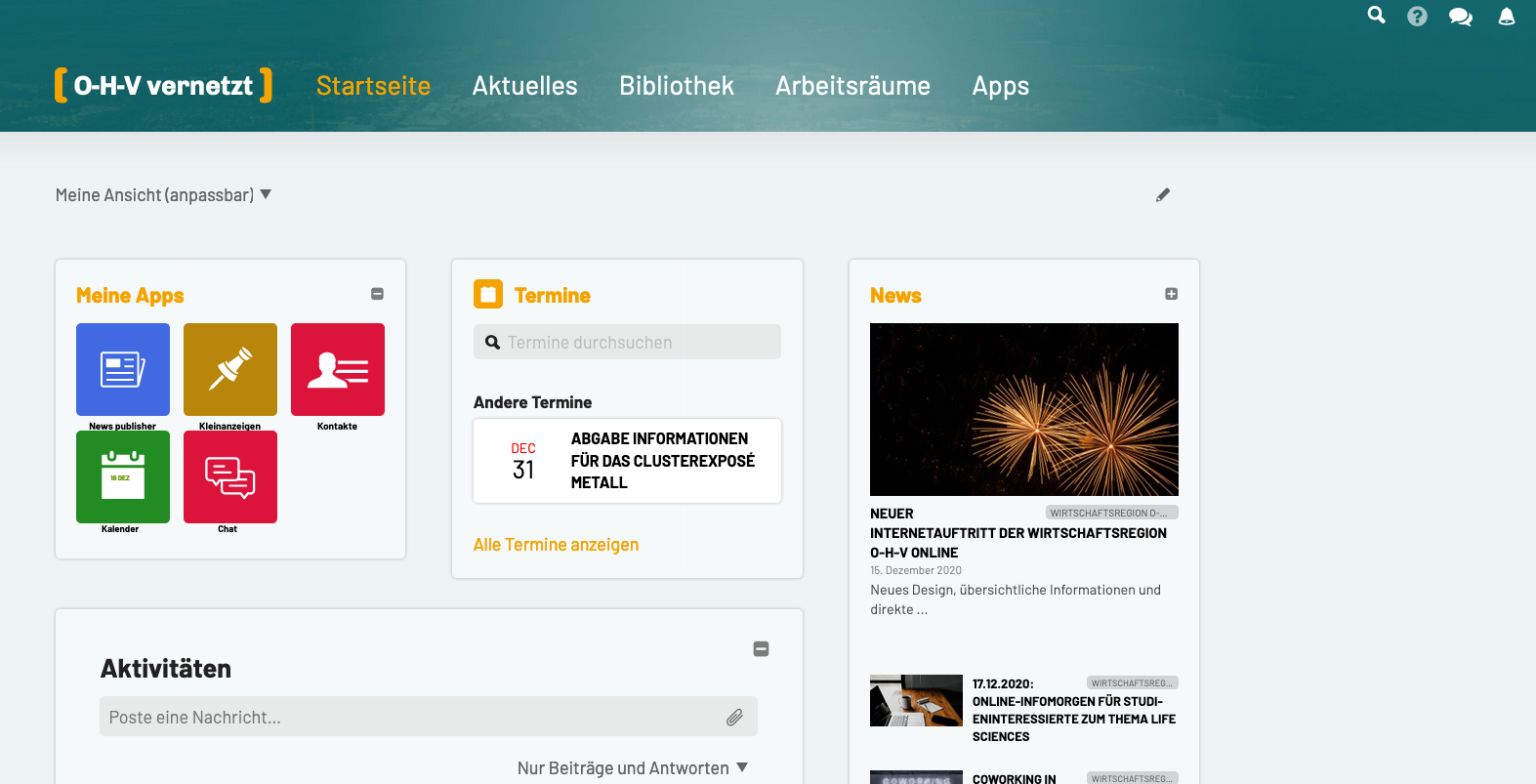Click magnifier icon in Termine search
Viewport: 1536px width, 784px height.
(x=492, y=343)
